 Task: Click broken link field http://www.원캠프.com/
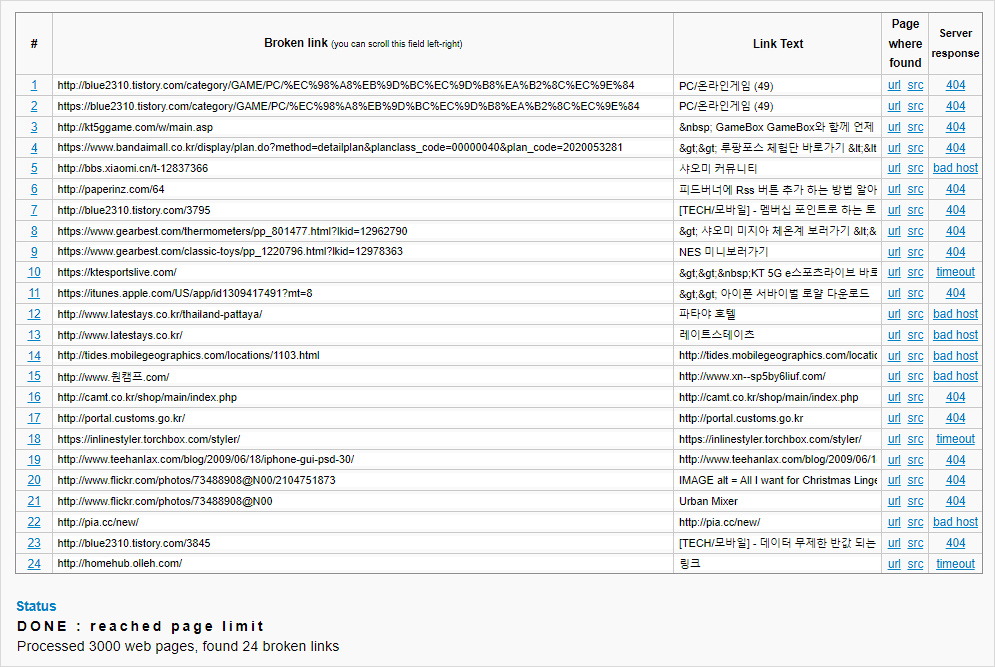pyautogui.click(x=362, y=376)
